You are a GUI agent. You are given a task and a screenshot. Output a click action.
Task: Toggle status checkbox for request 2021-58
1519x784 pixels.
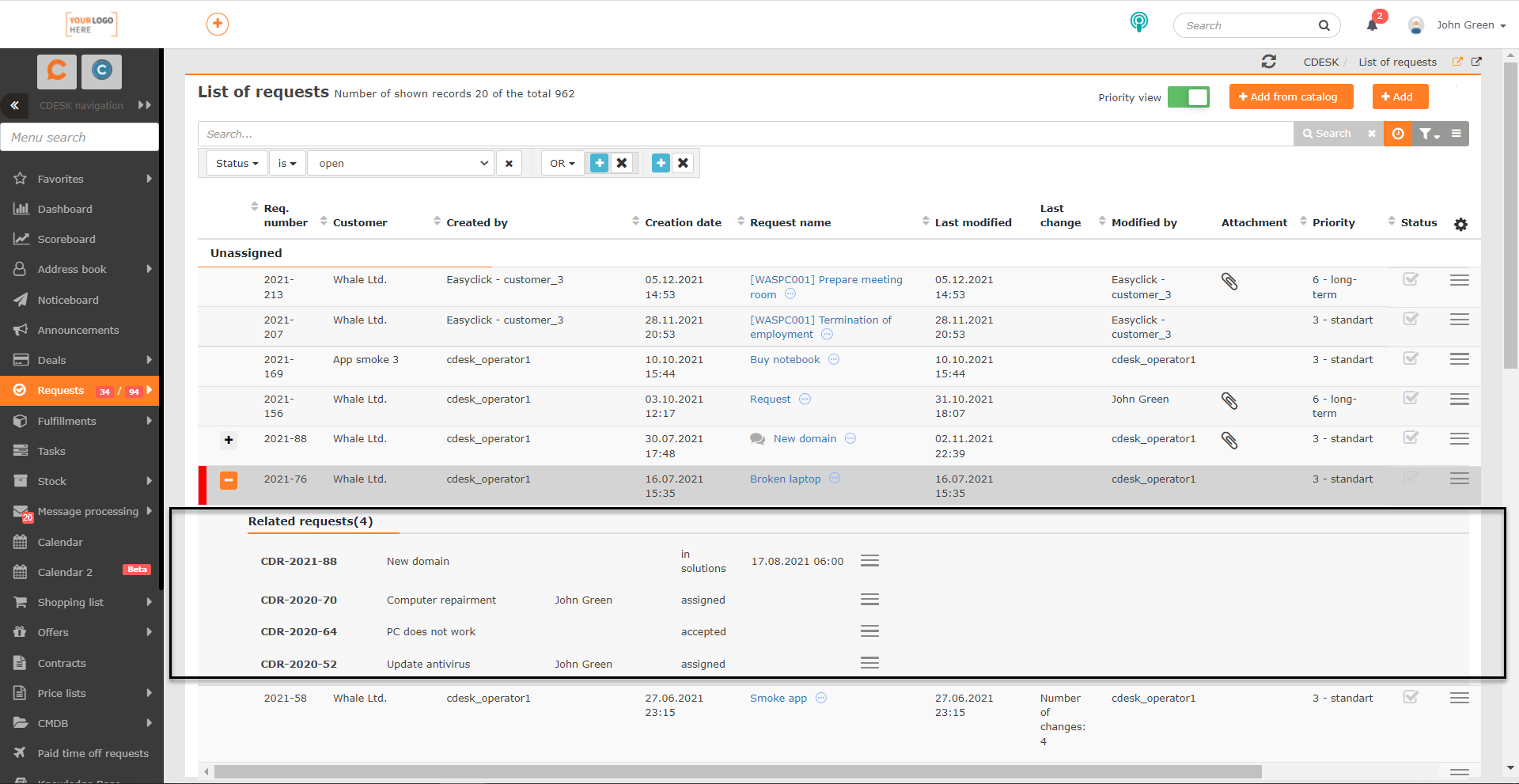(x=1411, y=697)
